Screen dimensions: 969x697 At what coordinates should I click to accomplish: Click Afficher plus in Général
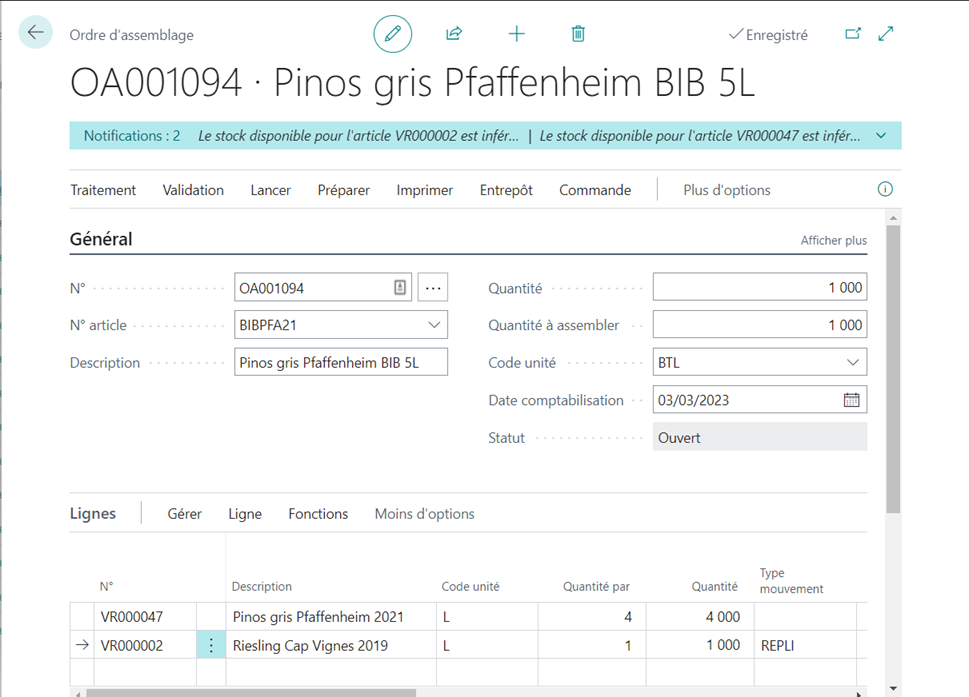834,240
